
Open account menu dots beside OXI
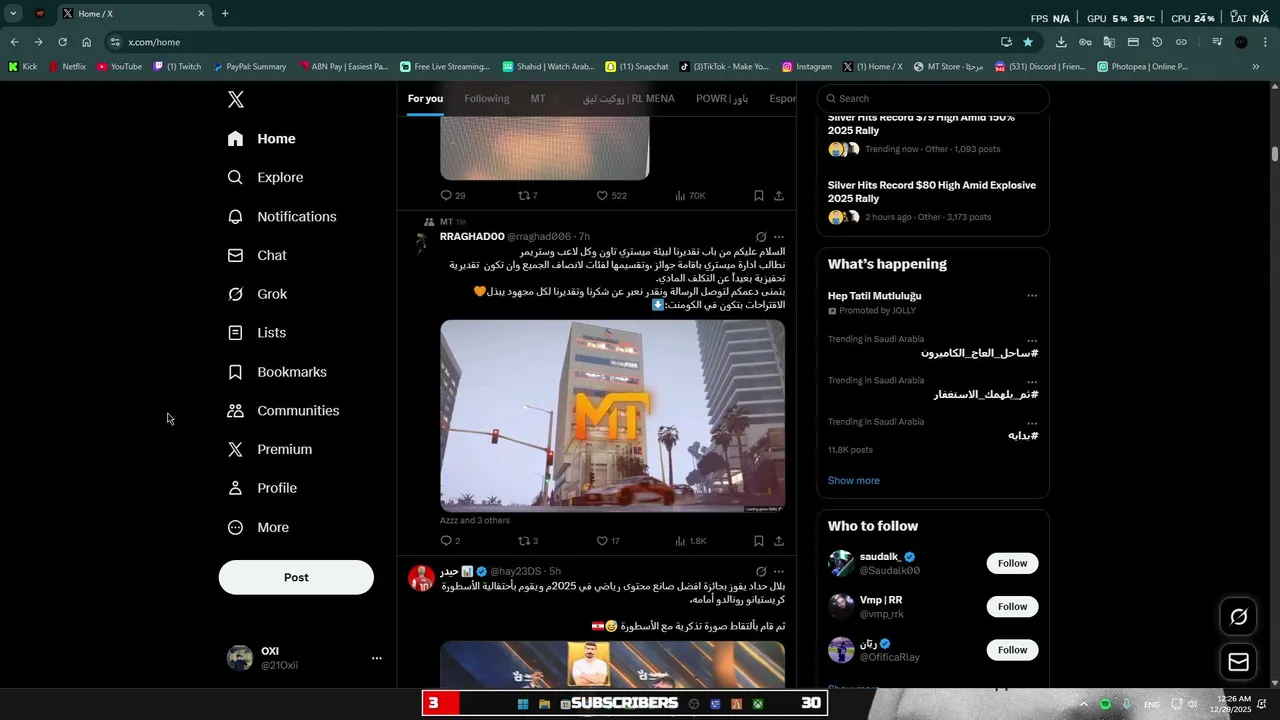(377, 658)
